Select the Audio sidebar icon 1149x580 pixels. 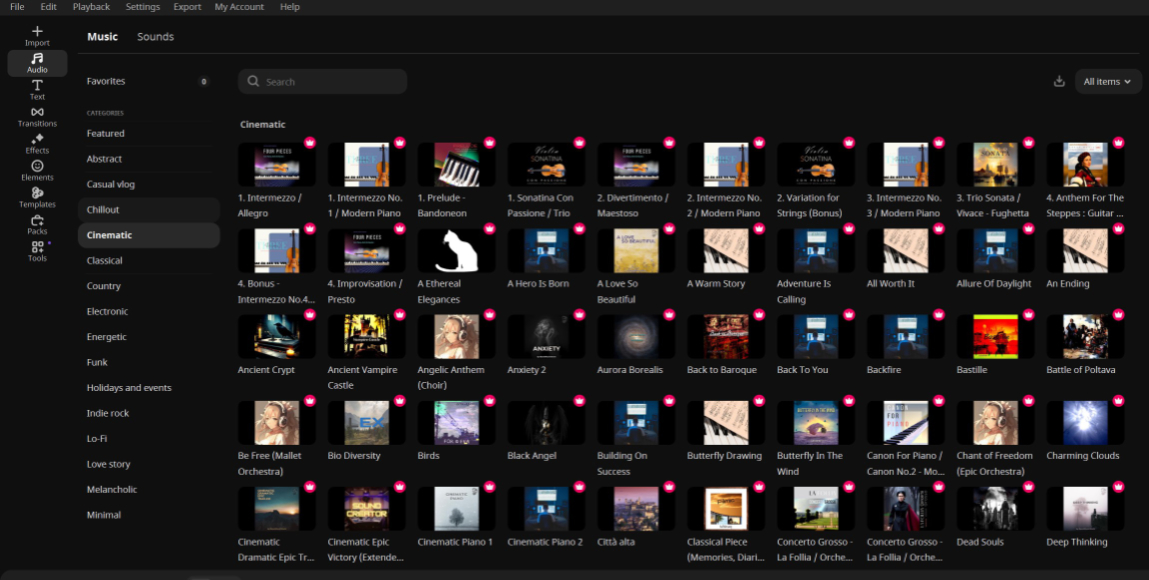tap(37, 63)
